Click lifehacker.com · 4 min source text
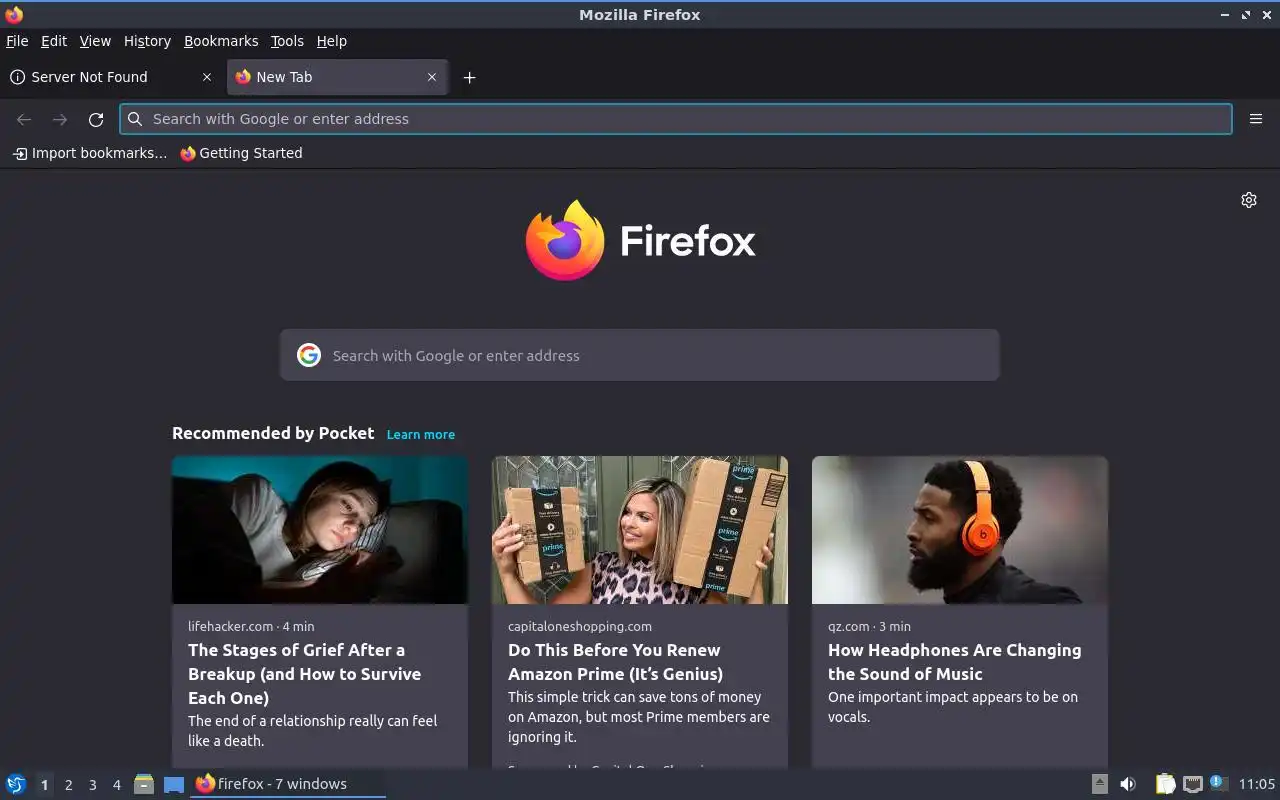Image resolution: width=1280 pixels, height=800 pixels. pyautogui.click(x=251, y=626)
